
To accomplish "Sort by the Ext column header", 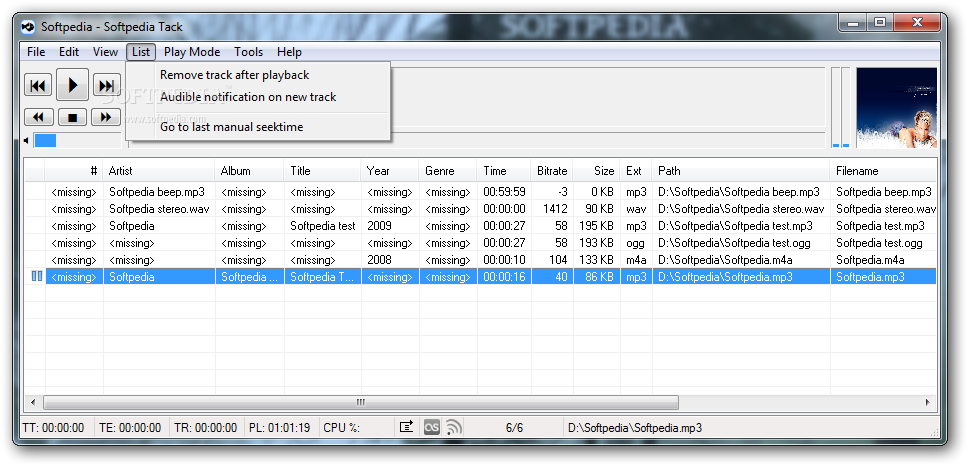I will [x=636, y=171].
